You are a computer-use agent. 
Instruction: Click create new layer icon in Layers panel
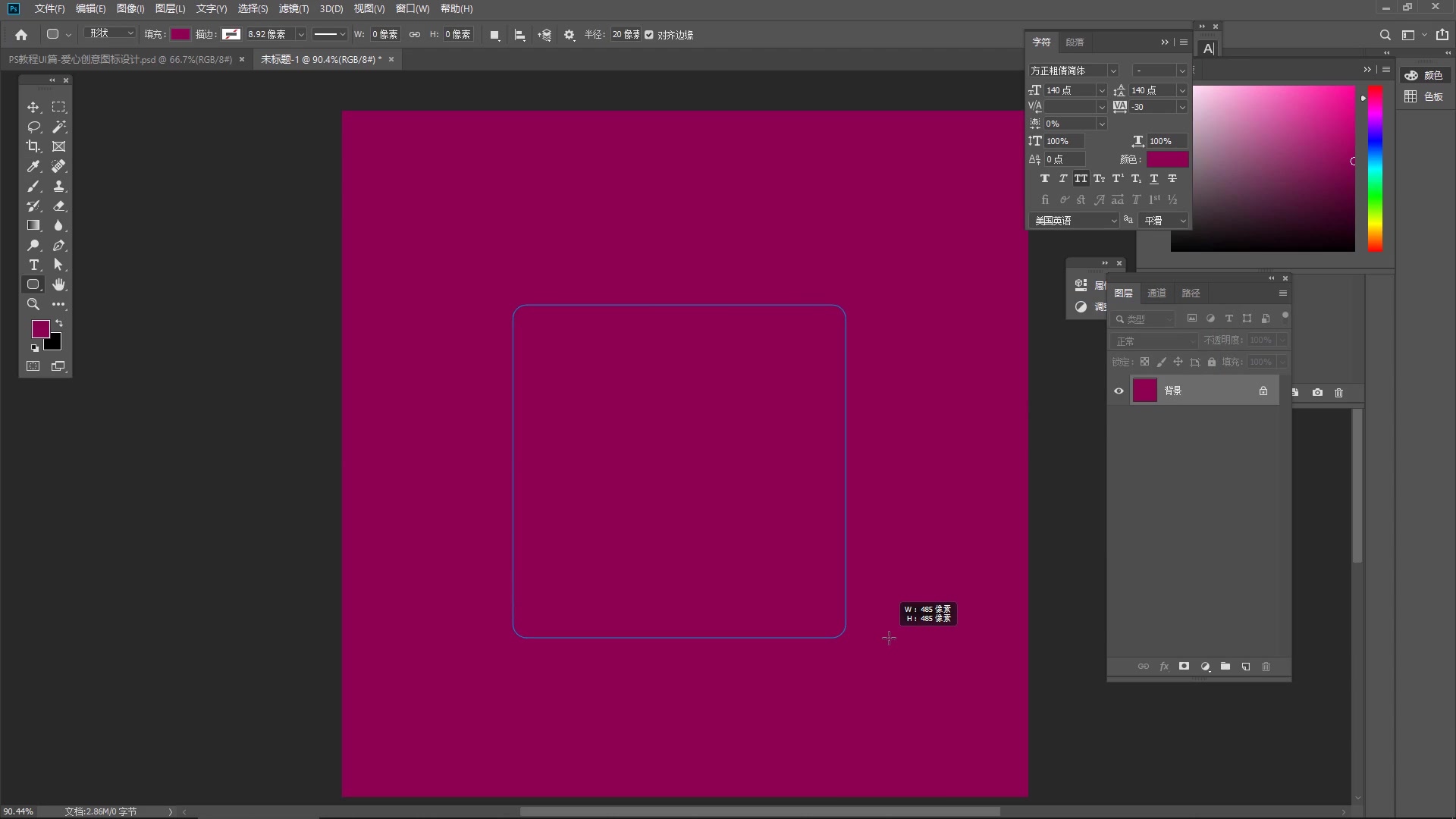tap(1246, 667)
